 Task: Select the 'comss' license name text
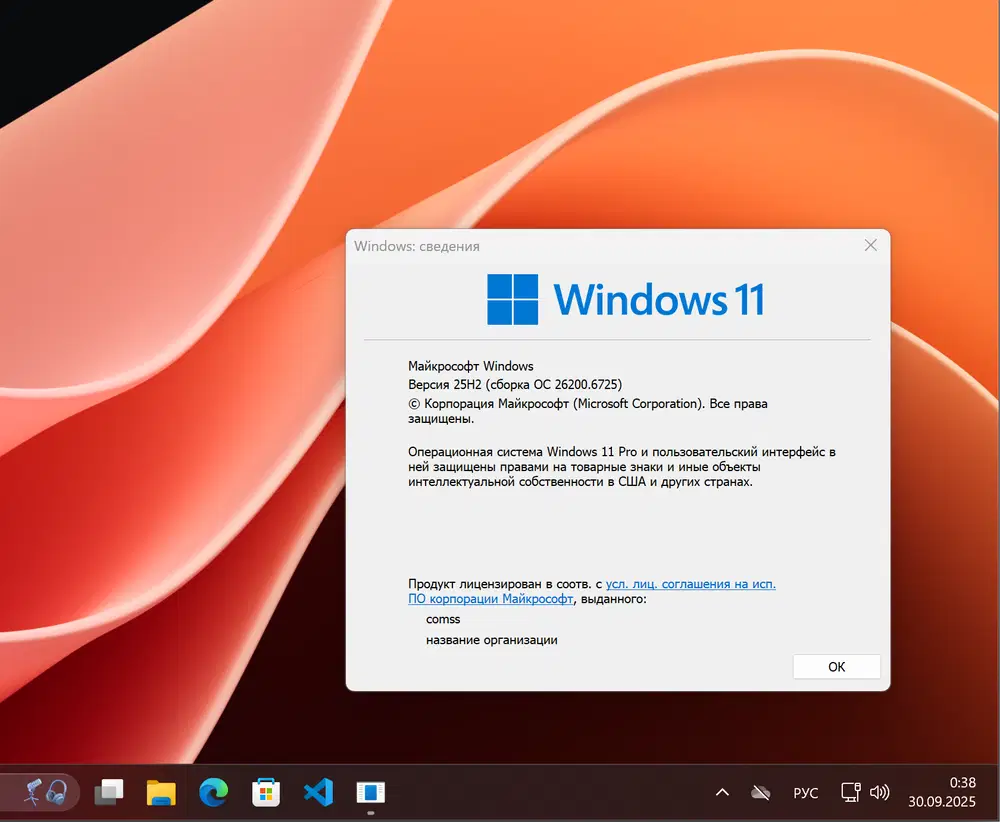(443, 619)
